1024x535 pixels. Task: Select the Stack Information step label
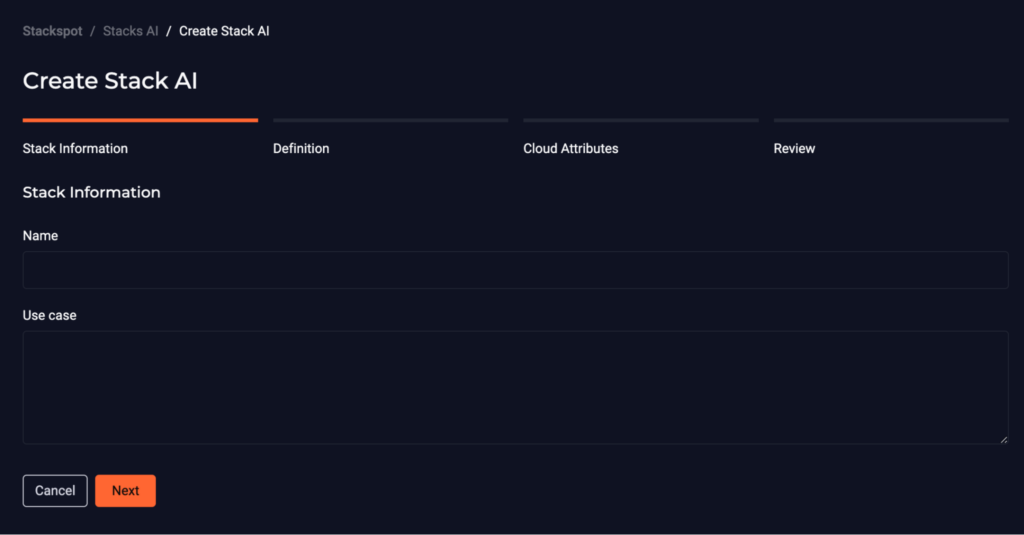pos(75,148)
